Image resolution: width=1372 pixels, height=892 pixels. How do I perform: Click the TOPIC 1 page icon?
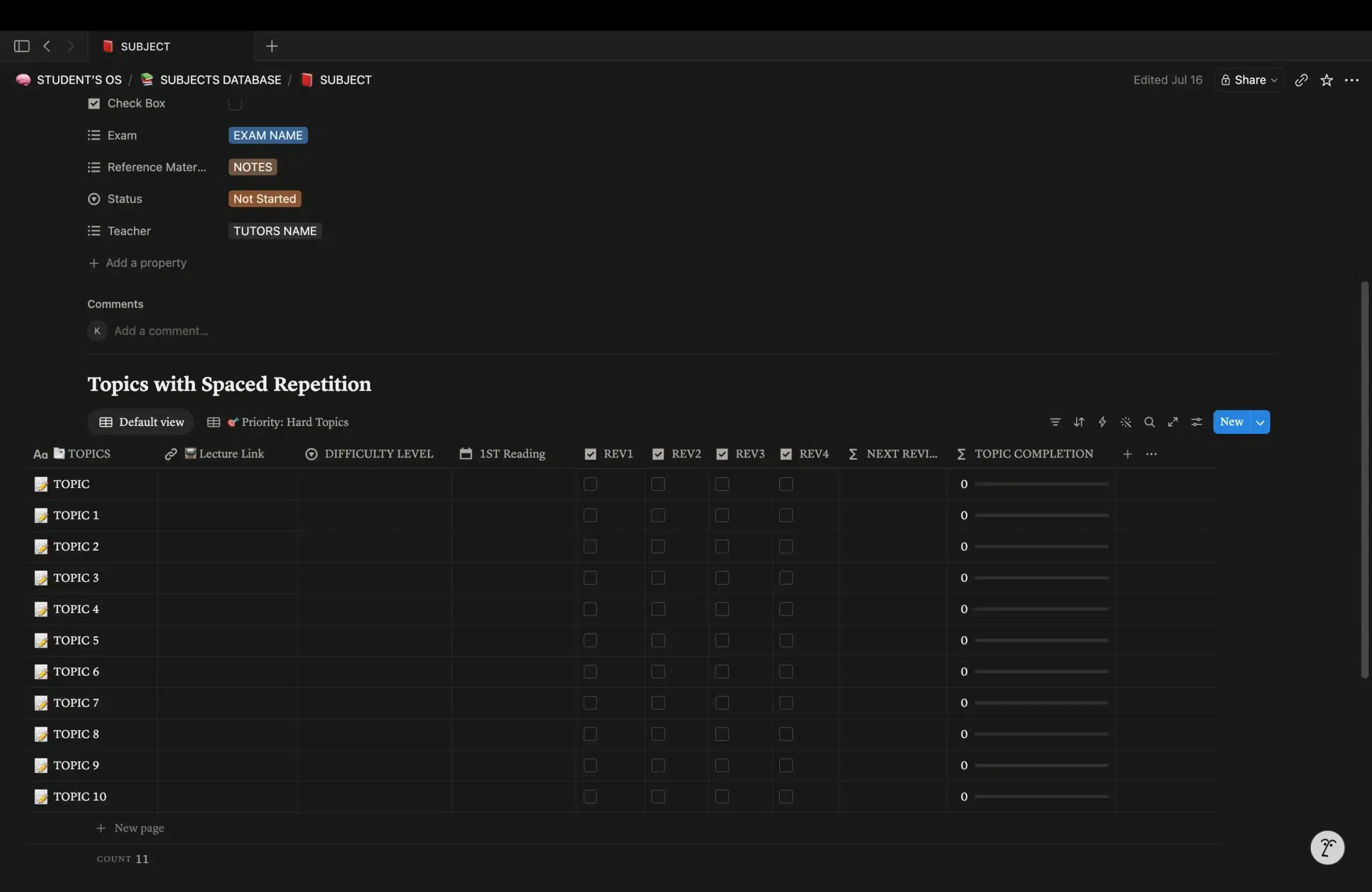click(41, 515)
